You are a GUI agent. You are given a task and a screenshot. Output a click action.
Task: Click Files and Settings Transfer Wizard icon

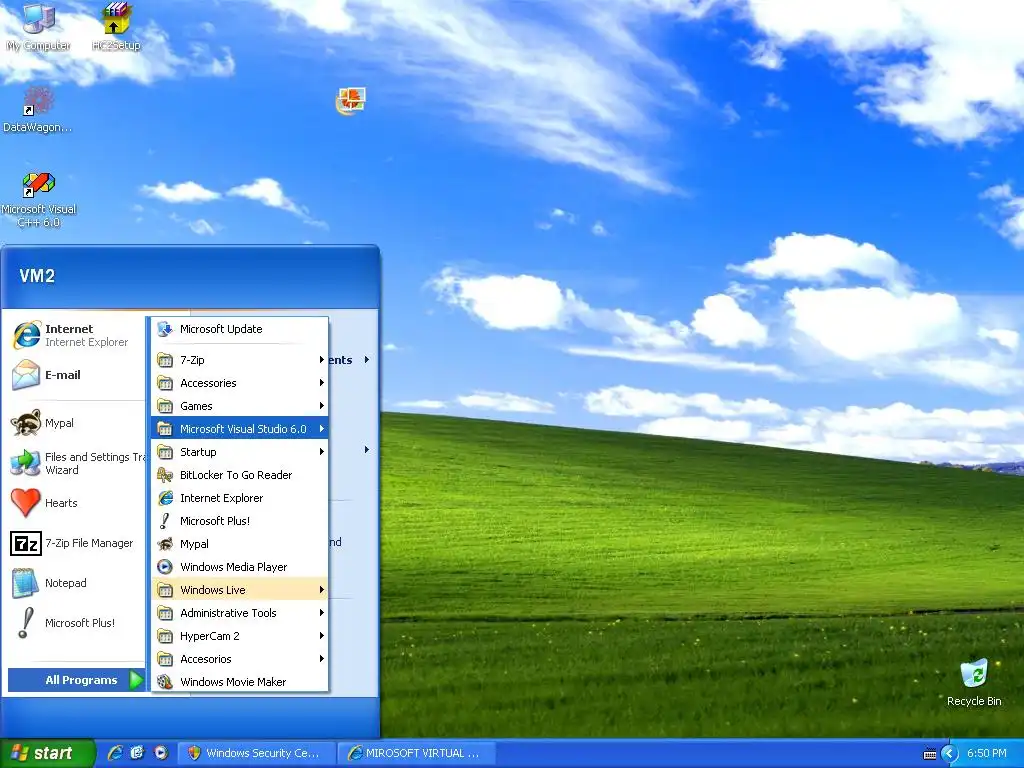(x=26, y=463)
